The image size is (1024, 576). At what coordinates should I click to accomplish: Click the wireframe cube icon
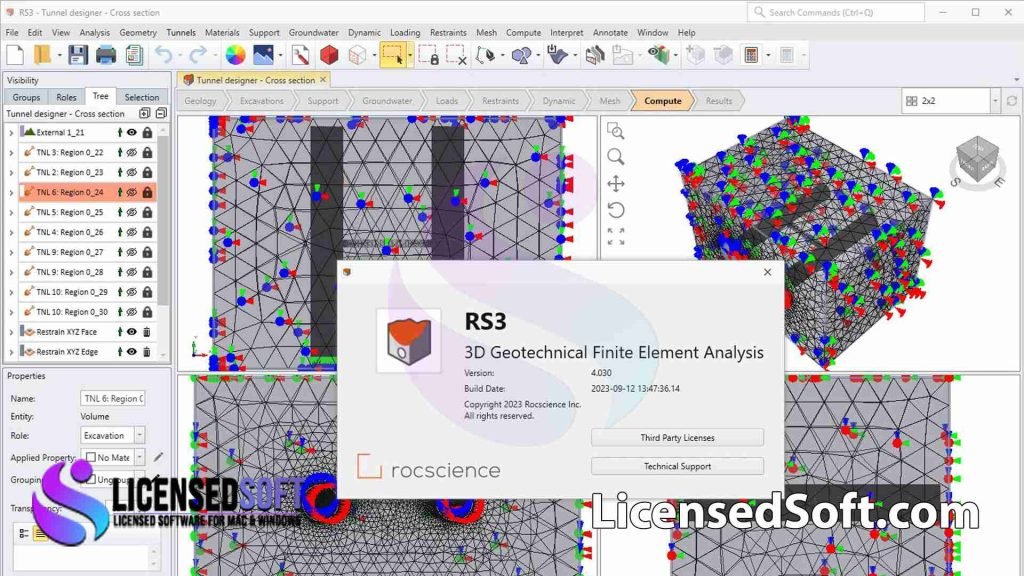click(x=357, y=55)
